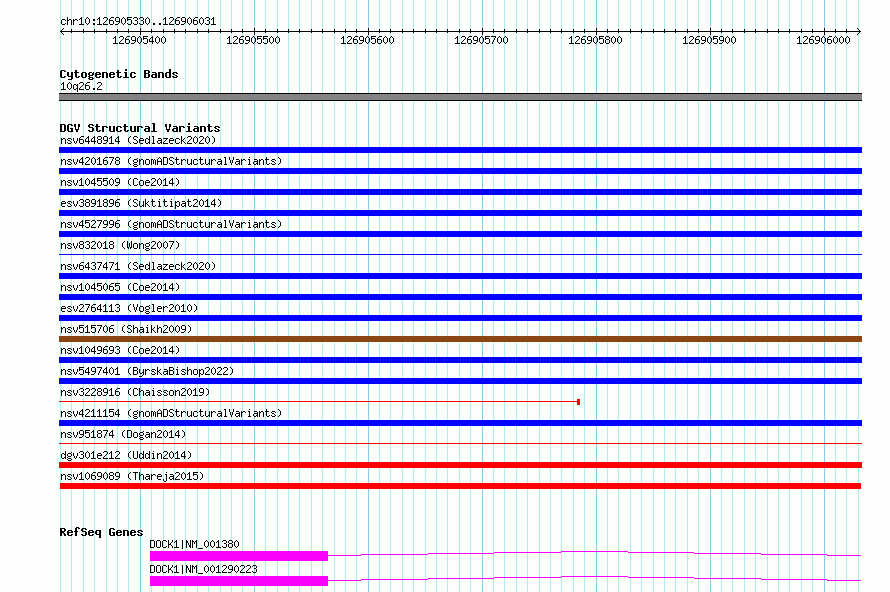Open variant nsv5497401 (ByrskaBishop2022) label
Viewport: 890px width, 592px height.
(x=147, y=371)
